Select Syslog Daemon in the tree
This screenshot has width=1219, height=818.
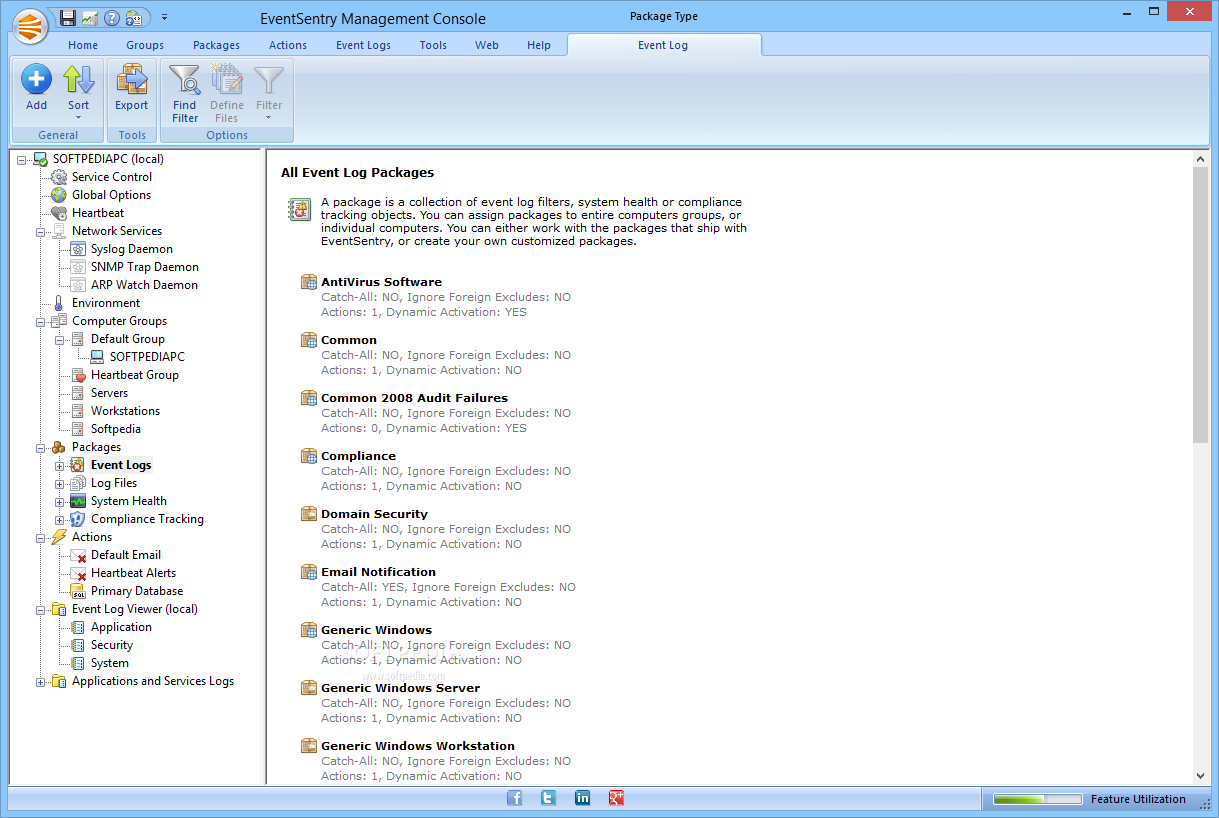(132, 249)
